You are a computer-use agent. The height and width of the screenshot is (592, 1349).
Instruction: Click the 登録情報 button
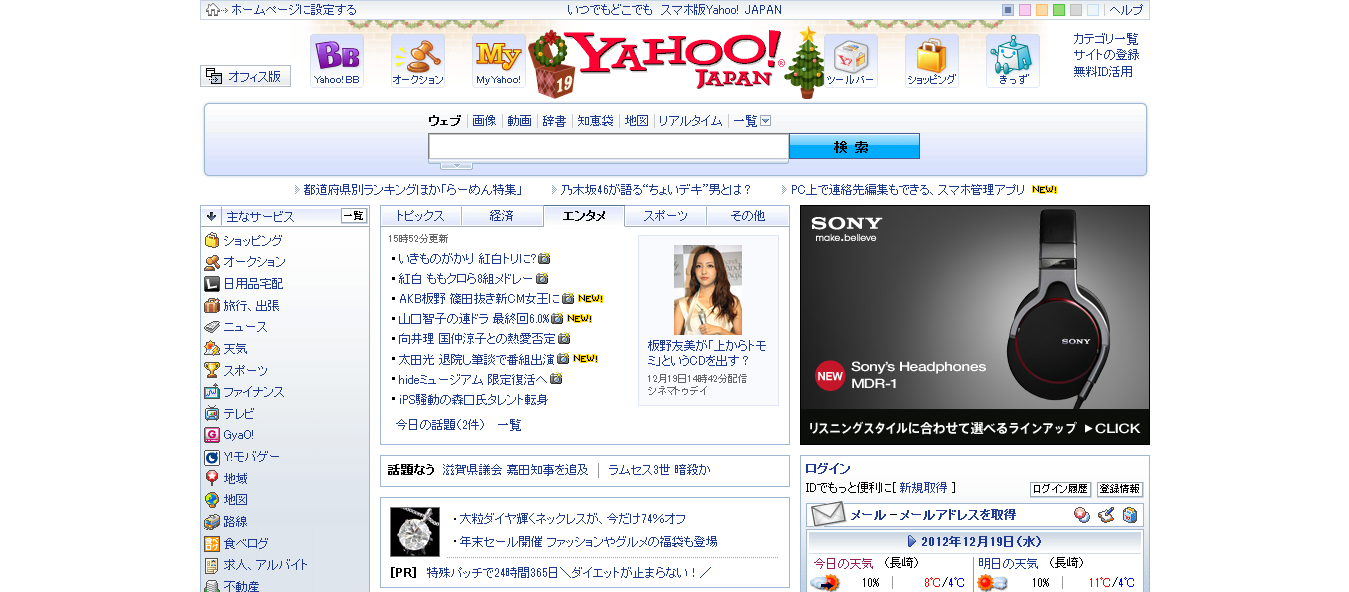click(x=1120, y=490)
